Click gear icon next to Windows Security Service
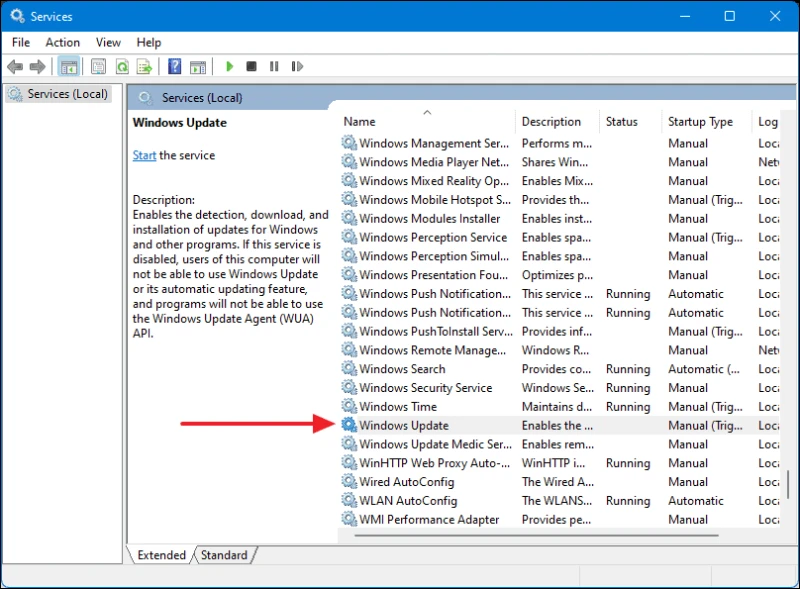The image size is (800, 589). click(x=349, y=387)
